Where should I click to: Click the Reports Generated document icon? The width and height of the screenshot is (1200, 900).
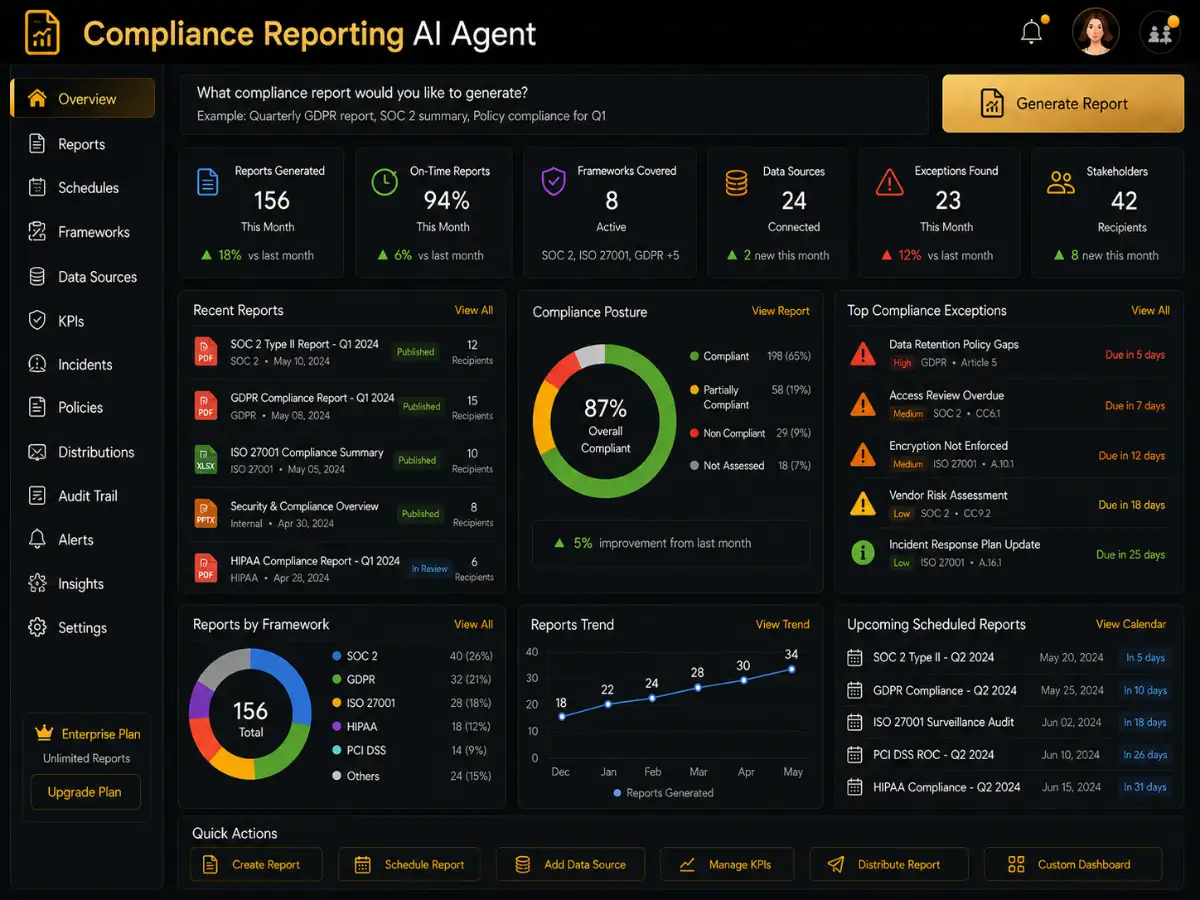pos(207,182)
